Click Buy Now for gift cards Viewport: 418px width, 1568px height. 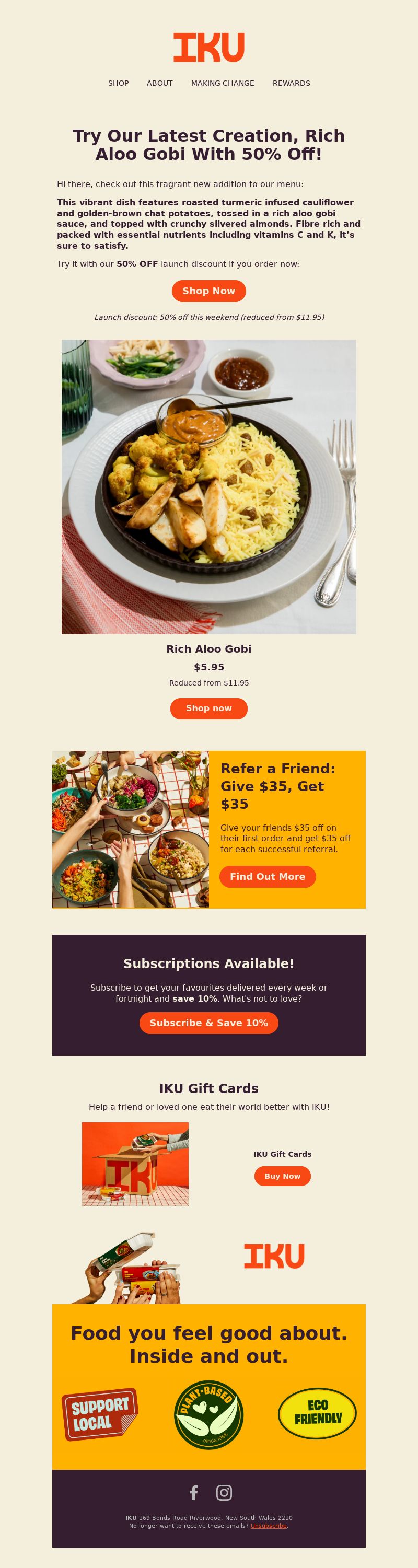(x=282, y=1176)
